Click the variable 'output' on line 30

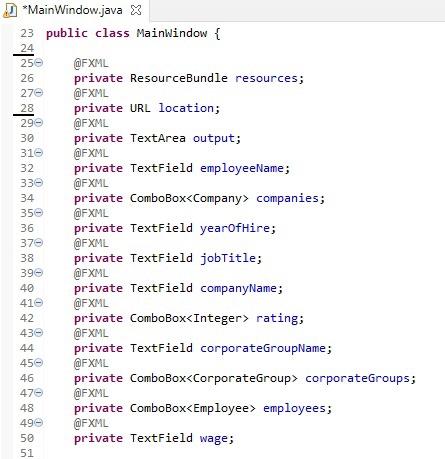pyautogui.click(x=214, y=138)
